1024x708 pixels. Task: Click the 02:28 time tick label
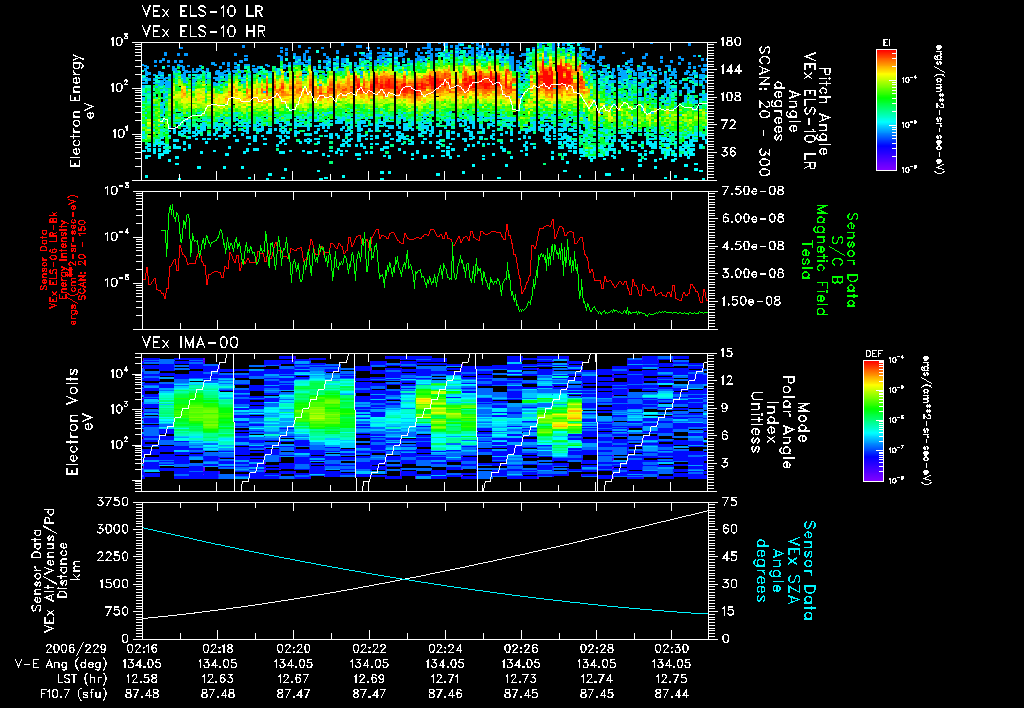[x=596, y=649]
